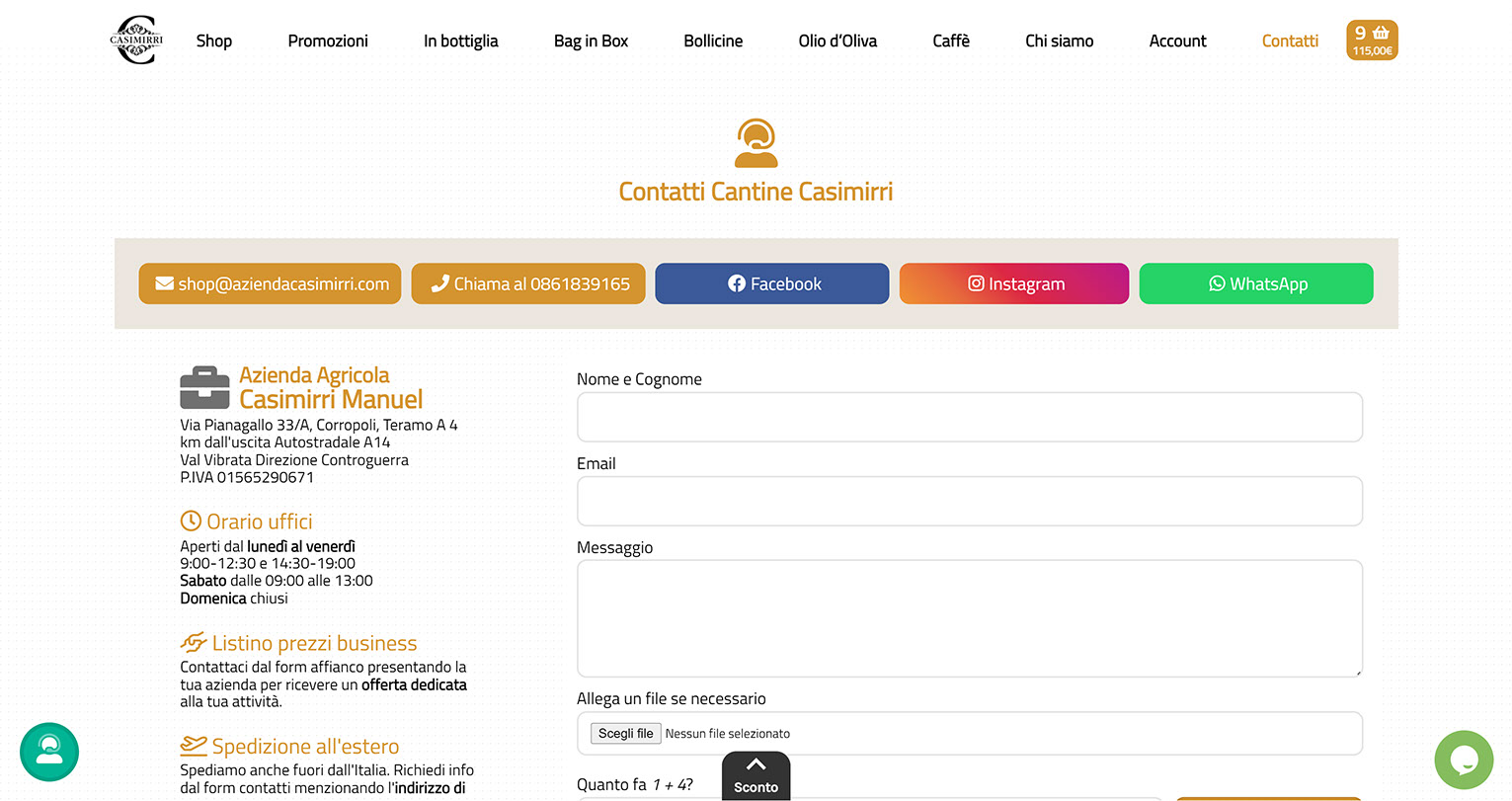The width and height of the screenshot is (1512, 801).
Task: Click the Sconto chevron up tab
Action: tap(756, 775)
